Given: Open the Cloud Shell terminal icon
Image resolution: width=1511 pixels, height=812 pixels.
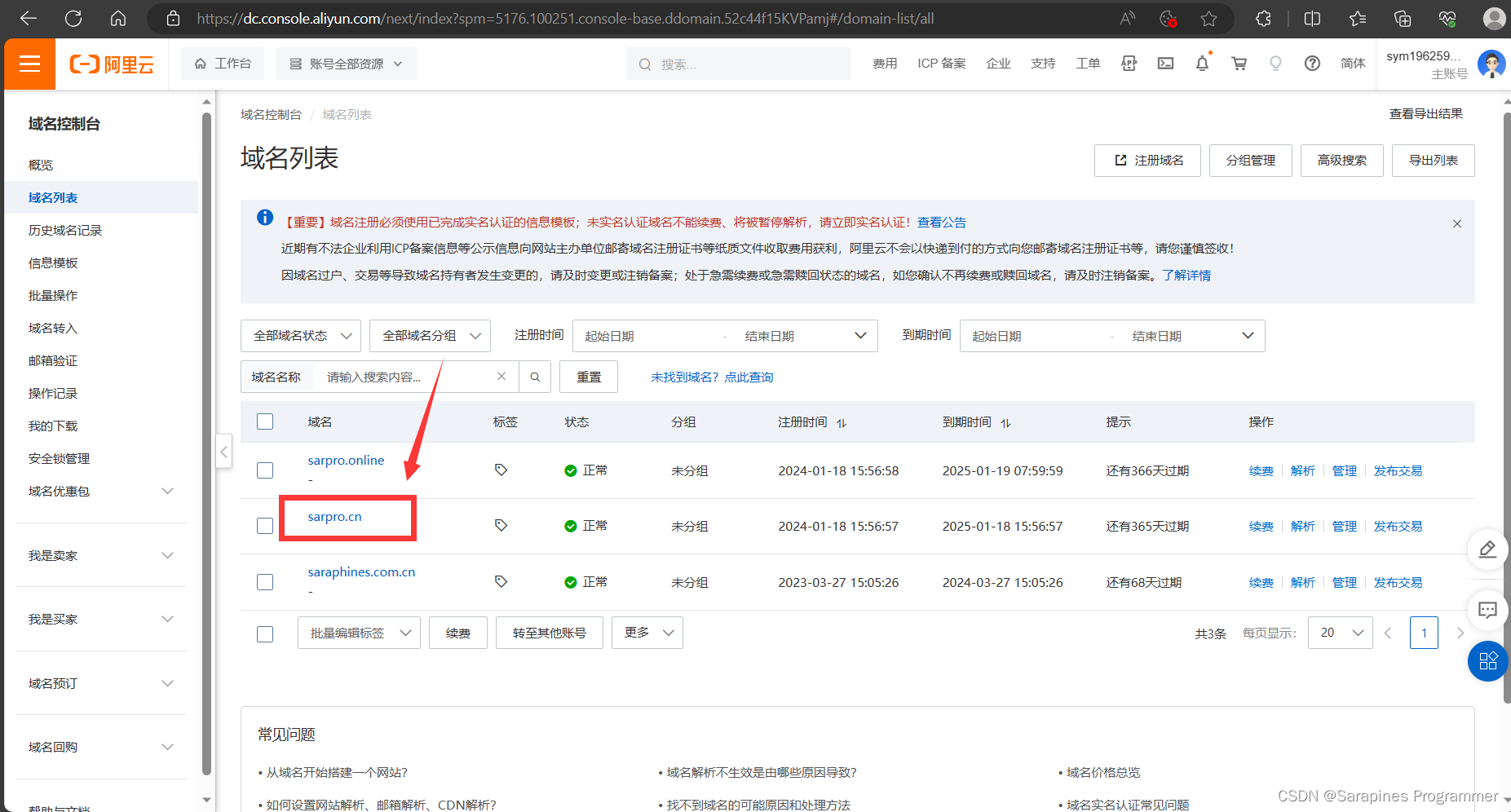Looking at the screenshot, I should [1165, 64].
